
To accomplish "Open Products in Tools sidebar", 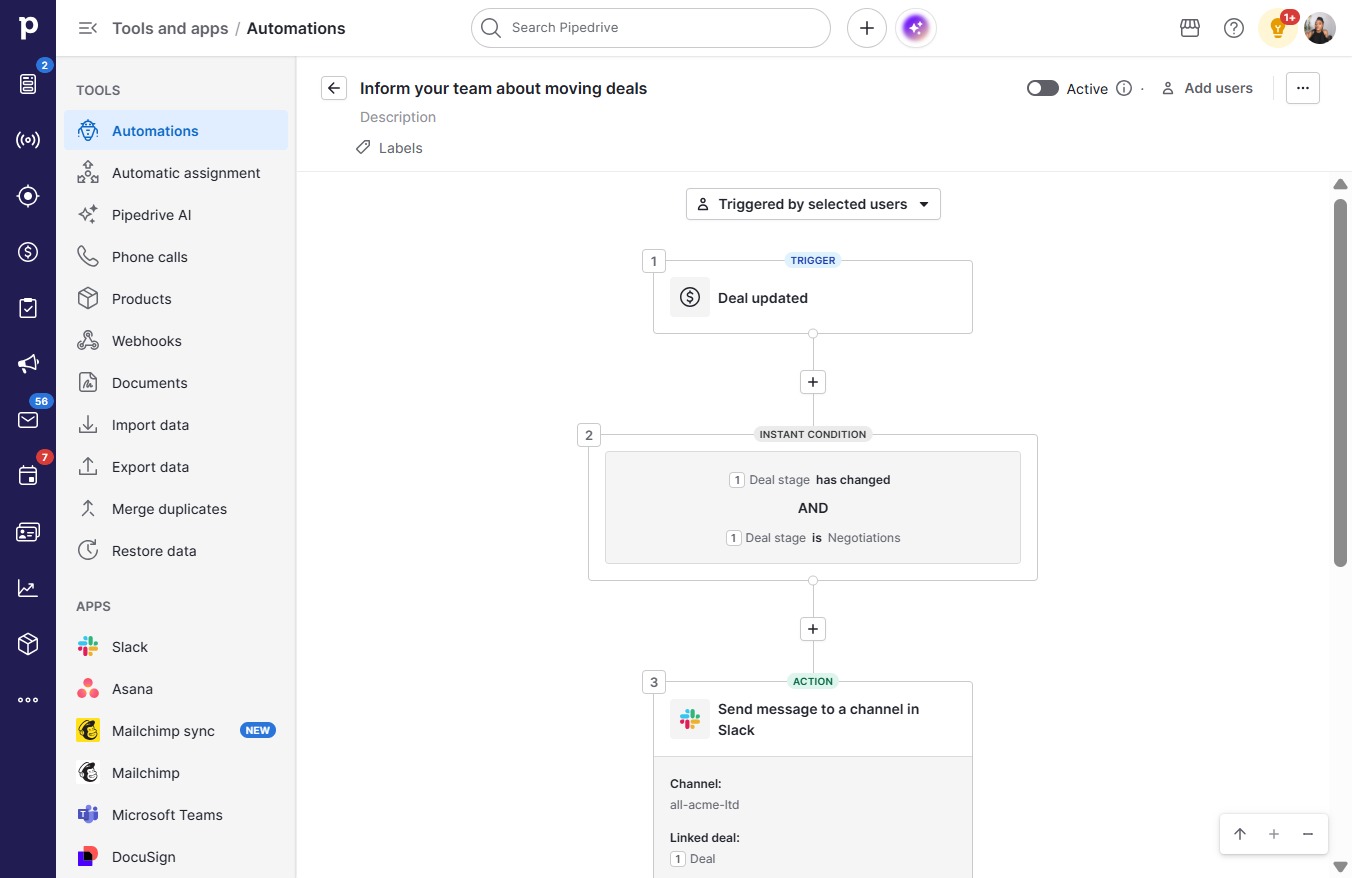I will [176, 299].
